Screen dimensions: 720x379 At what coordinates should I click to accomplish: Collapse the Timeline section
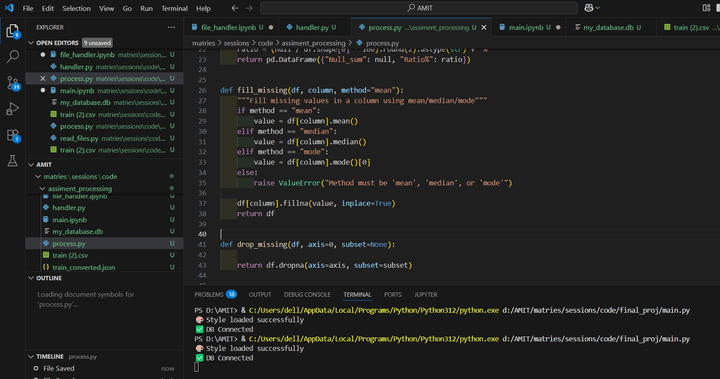(31, 356)
